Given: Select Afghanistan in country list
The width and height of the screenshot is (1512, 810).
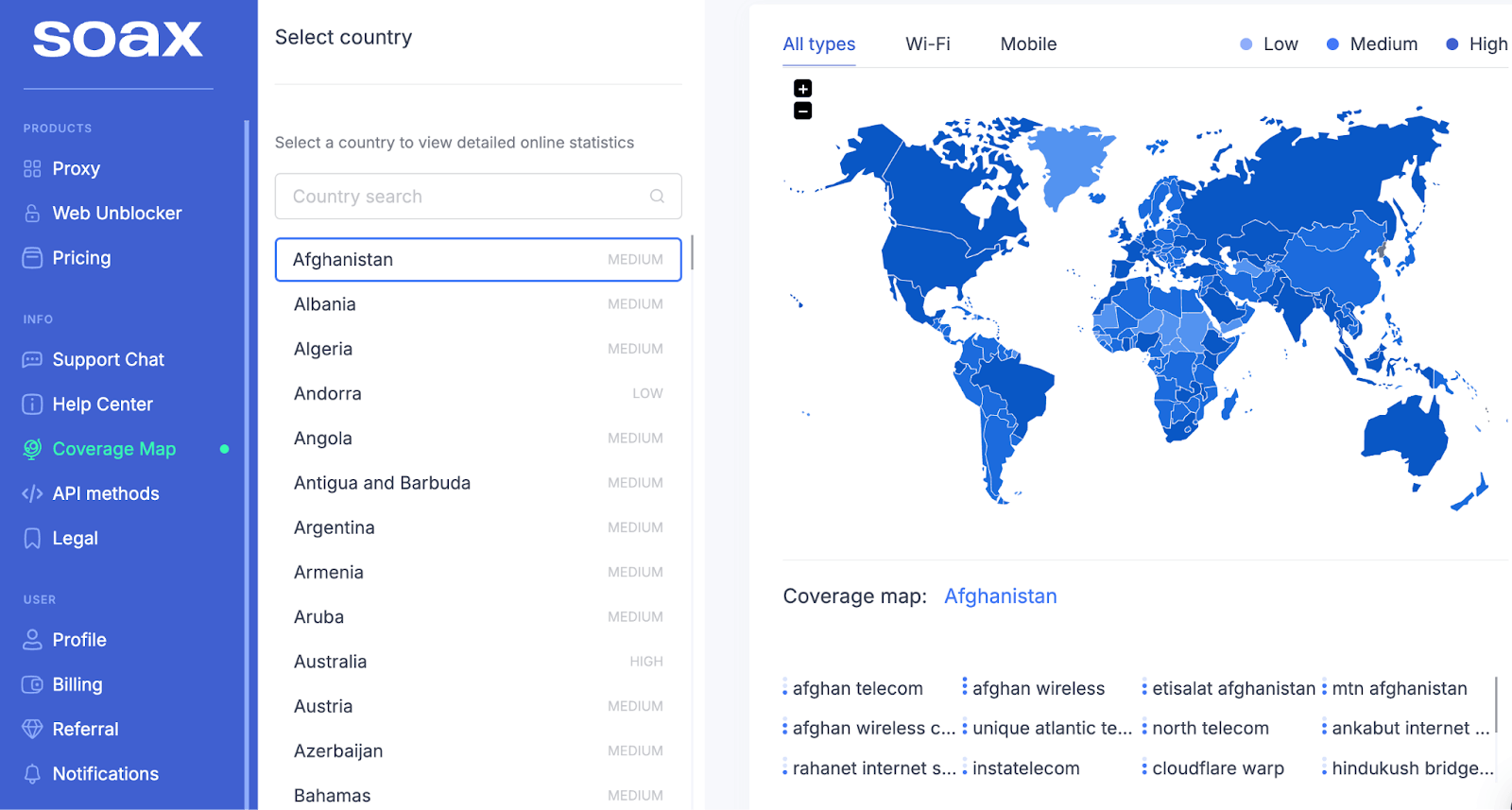Looking at the screenshot, I should pyautogui.click(x=478, y=260).
